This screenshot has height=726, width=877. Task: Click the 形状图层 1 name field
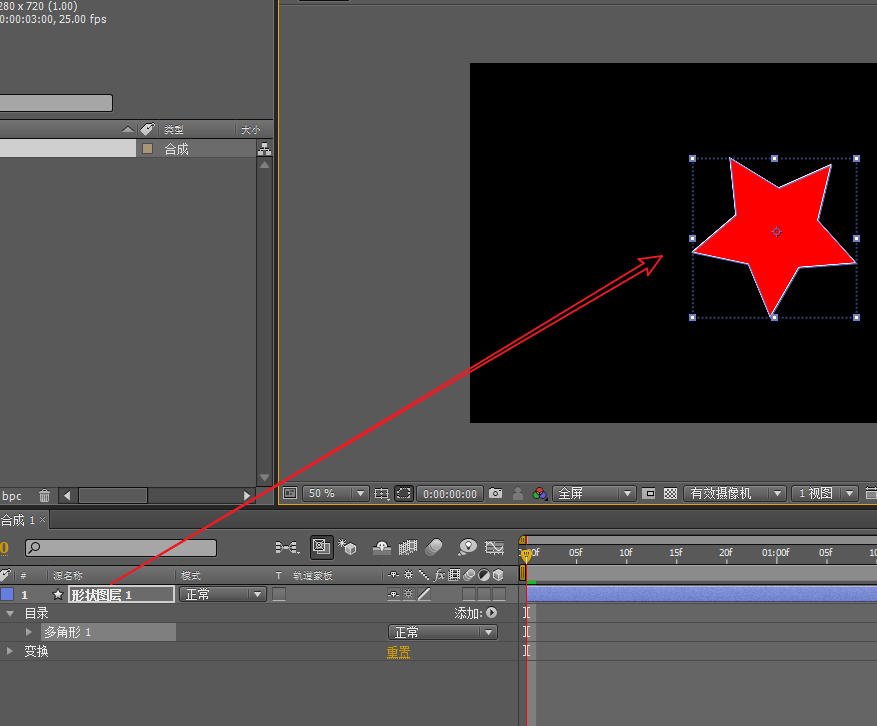(121, 595)
